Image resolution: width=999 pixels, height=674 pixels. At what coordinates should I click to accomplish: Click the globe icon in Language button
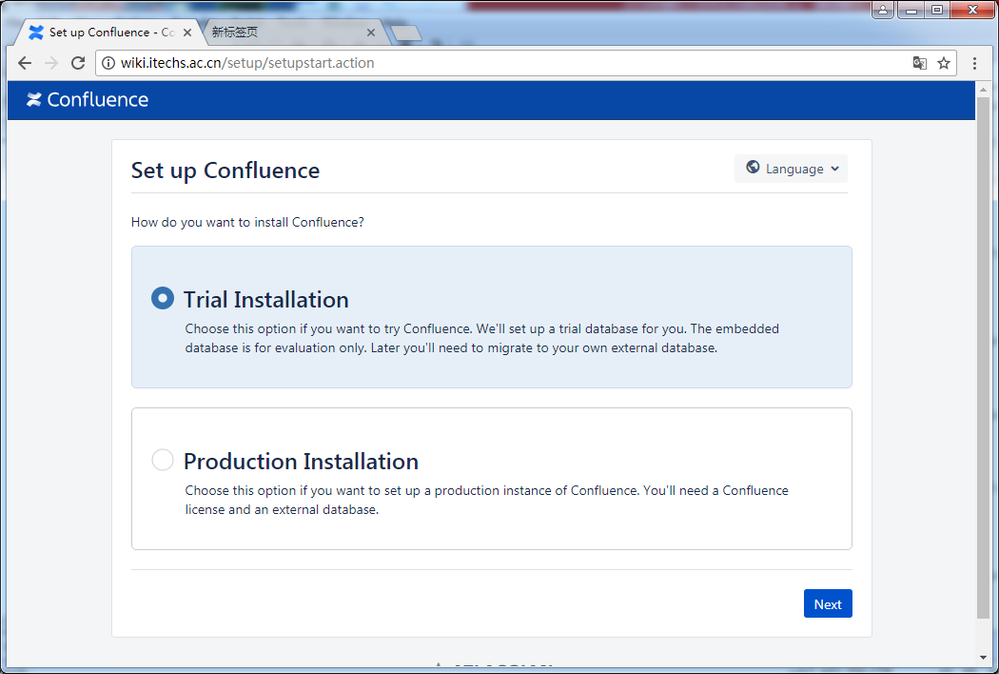point(752,167)
